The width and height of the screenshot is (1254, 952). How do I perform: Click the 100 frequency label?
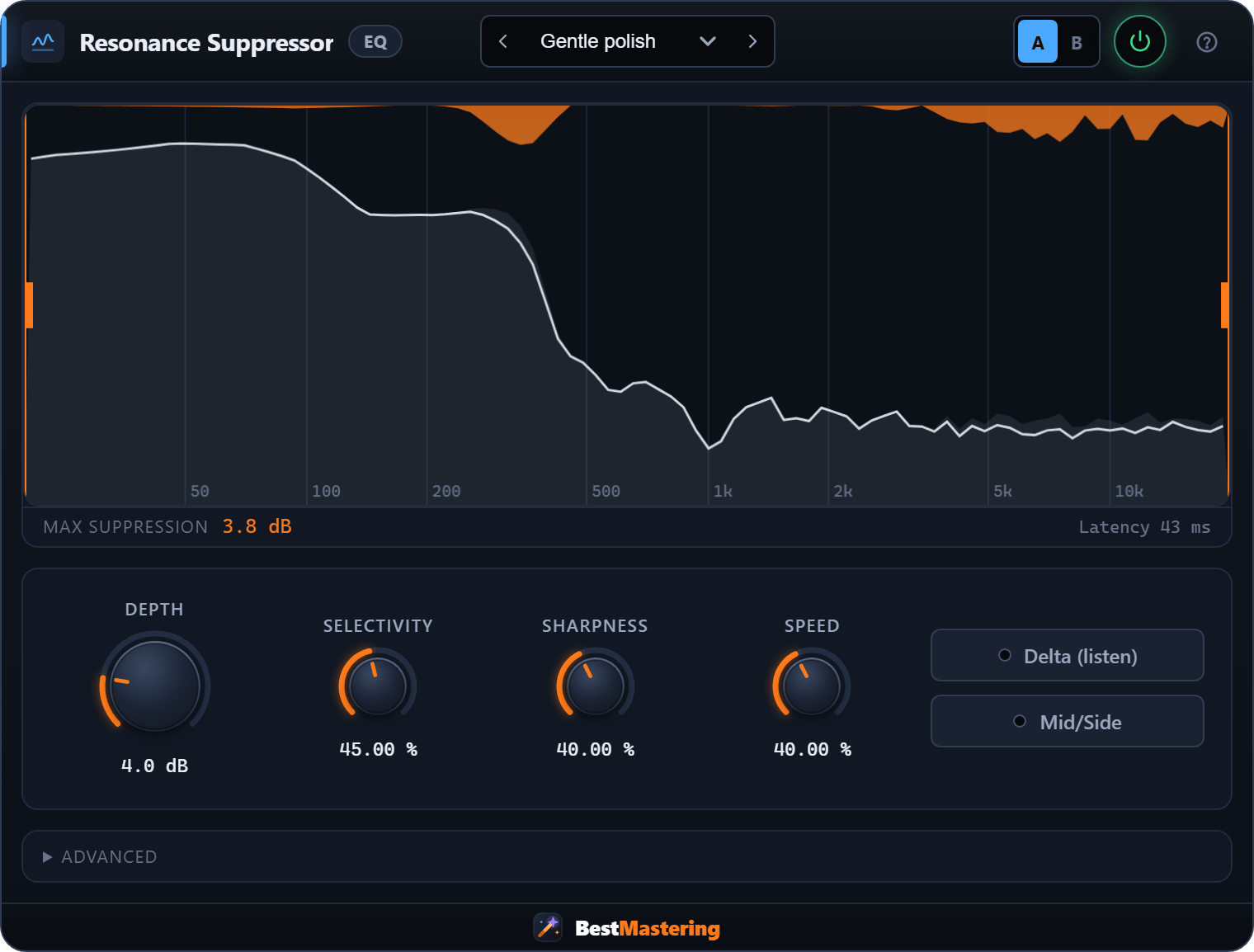tap(326, 491)
